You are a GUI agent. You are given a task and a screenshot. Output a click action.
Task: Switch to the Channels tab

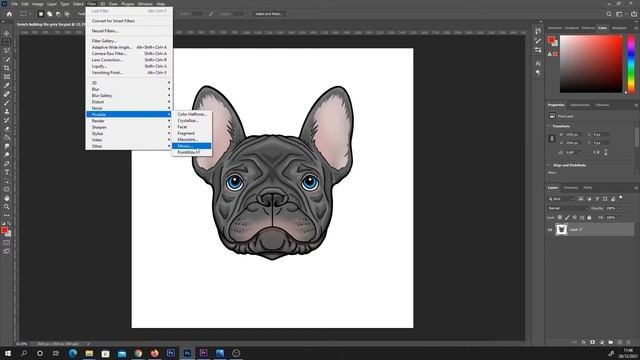(571, 188)
